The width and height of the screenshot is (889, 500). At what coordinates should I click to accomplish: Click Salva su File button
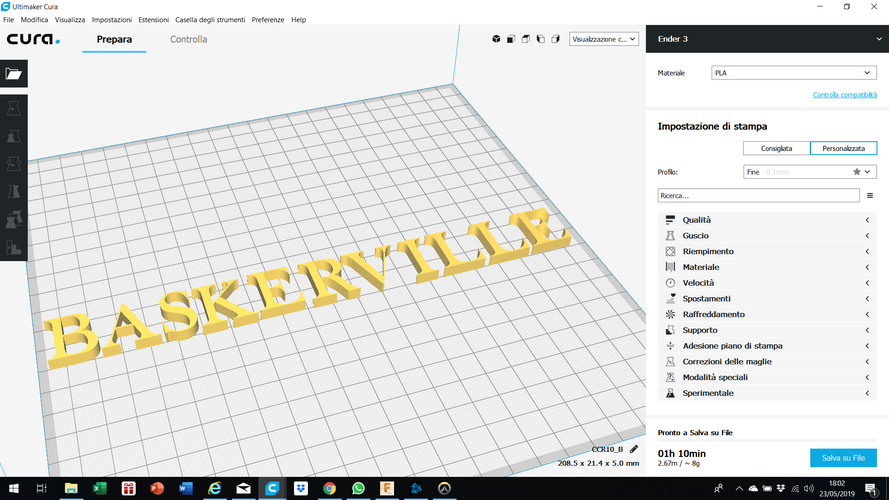coord(843,458)
